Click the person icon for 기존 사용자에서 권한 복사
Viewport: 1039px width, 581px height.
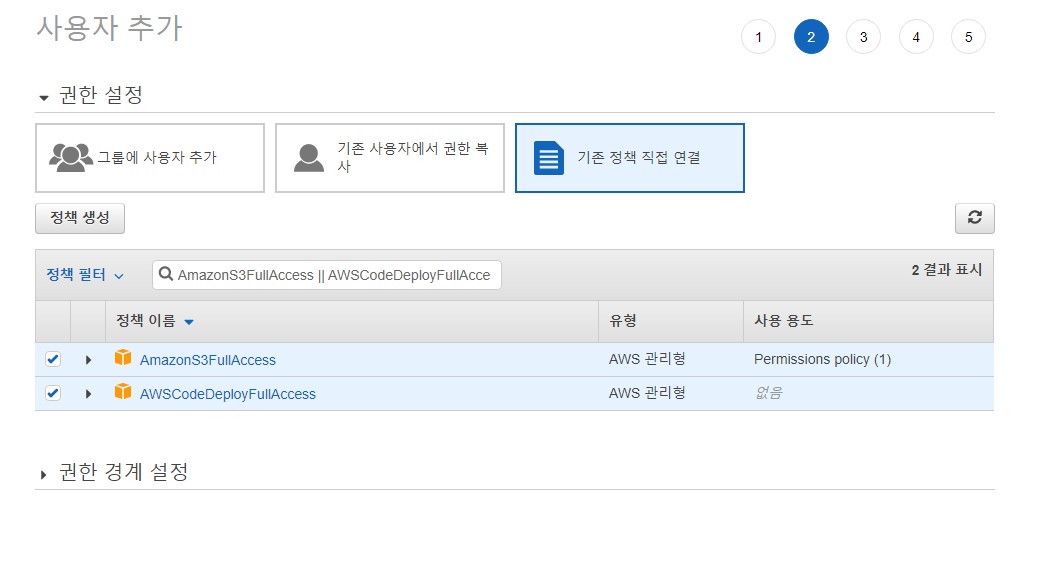pyautogui.click(x=309, y=158)
